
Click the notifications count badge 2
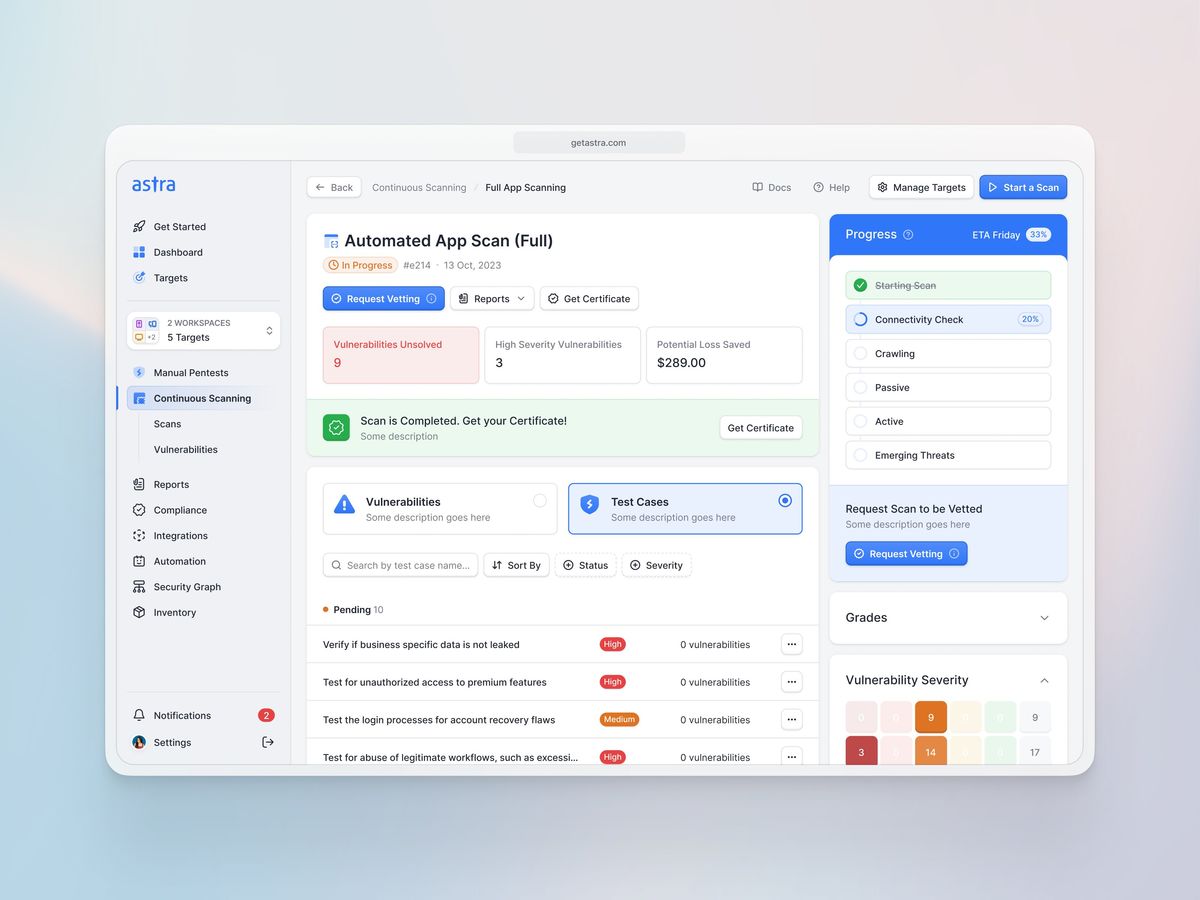(x=266, y=715)
